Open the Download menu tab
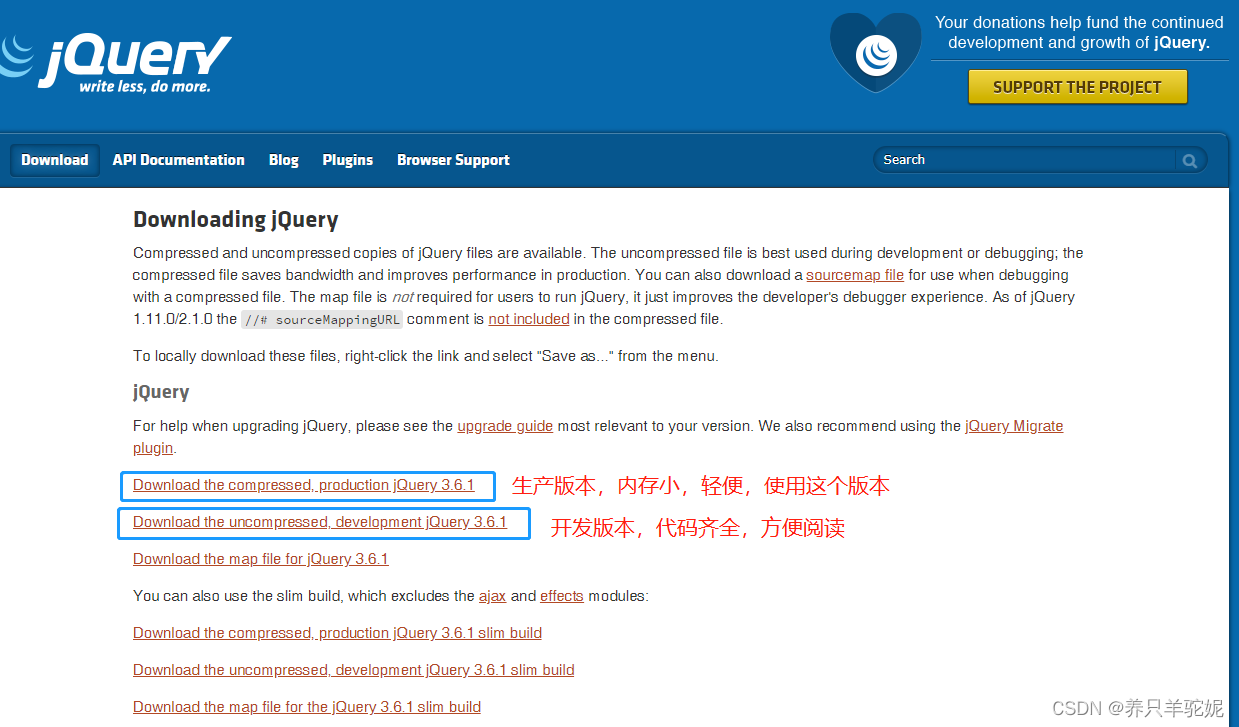The width and height of the screenshot is (1239, 727). [x=54, y=160]
